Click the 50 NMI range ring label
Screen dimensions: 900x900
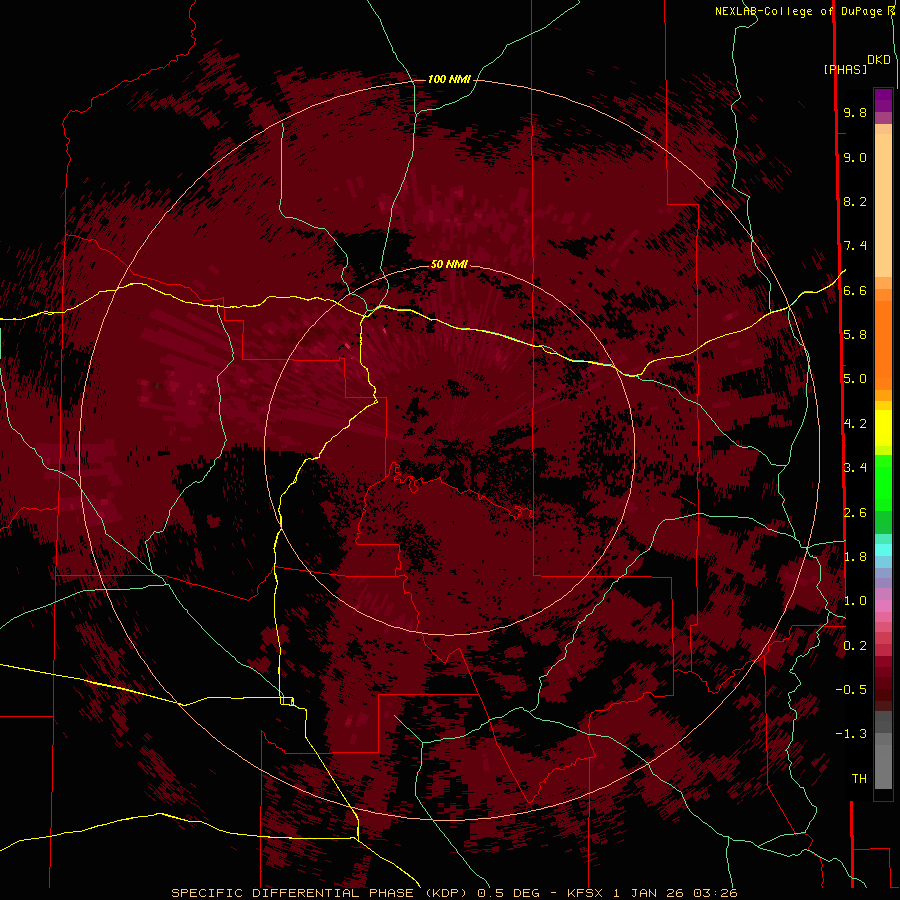(x=449, y=264)
